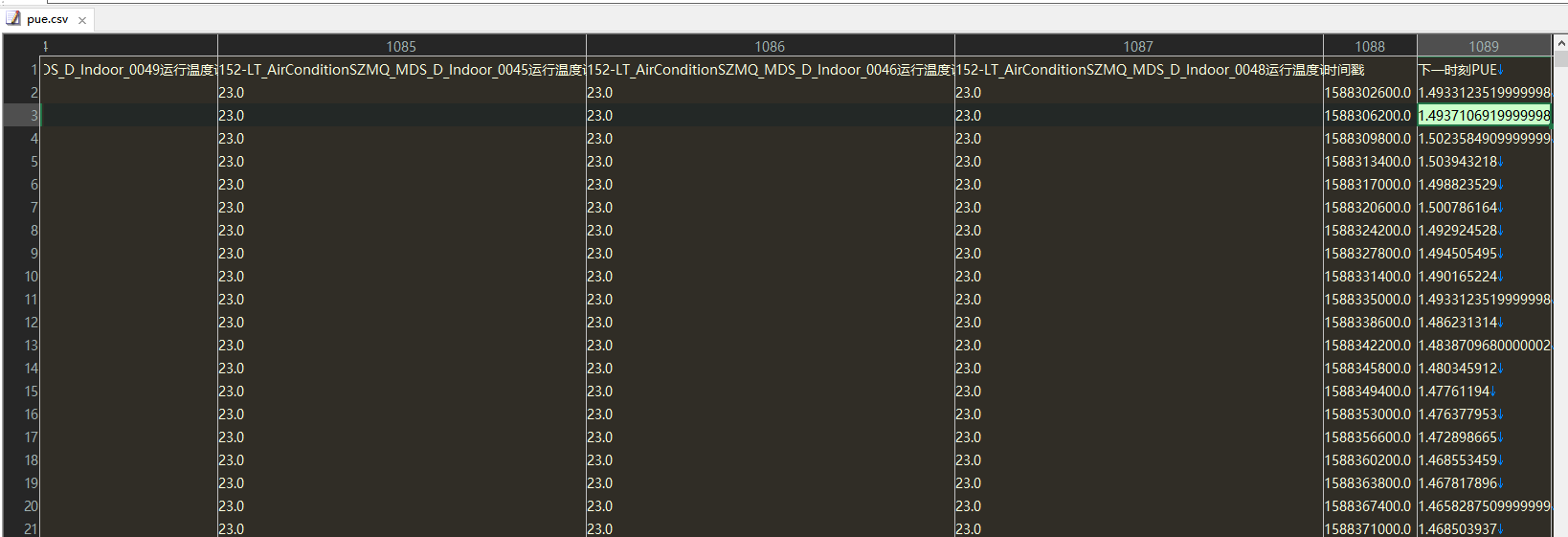Select PUE value 1.494505495
Screen dimensions: 1568x537
click(x=1484, y=254)
